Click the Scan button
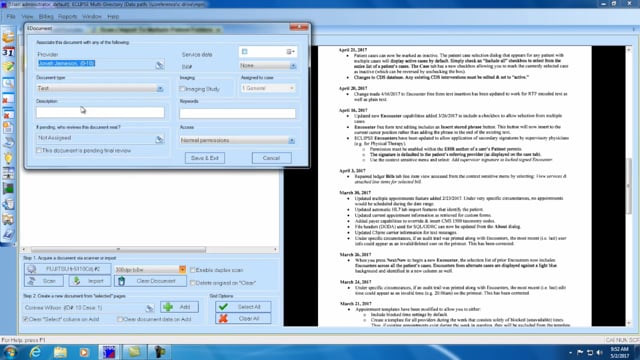The height and width of the screenshot is (360, 640). (44, 281)
